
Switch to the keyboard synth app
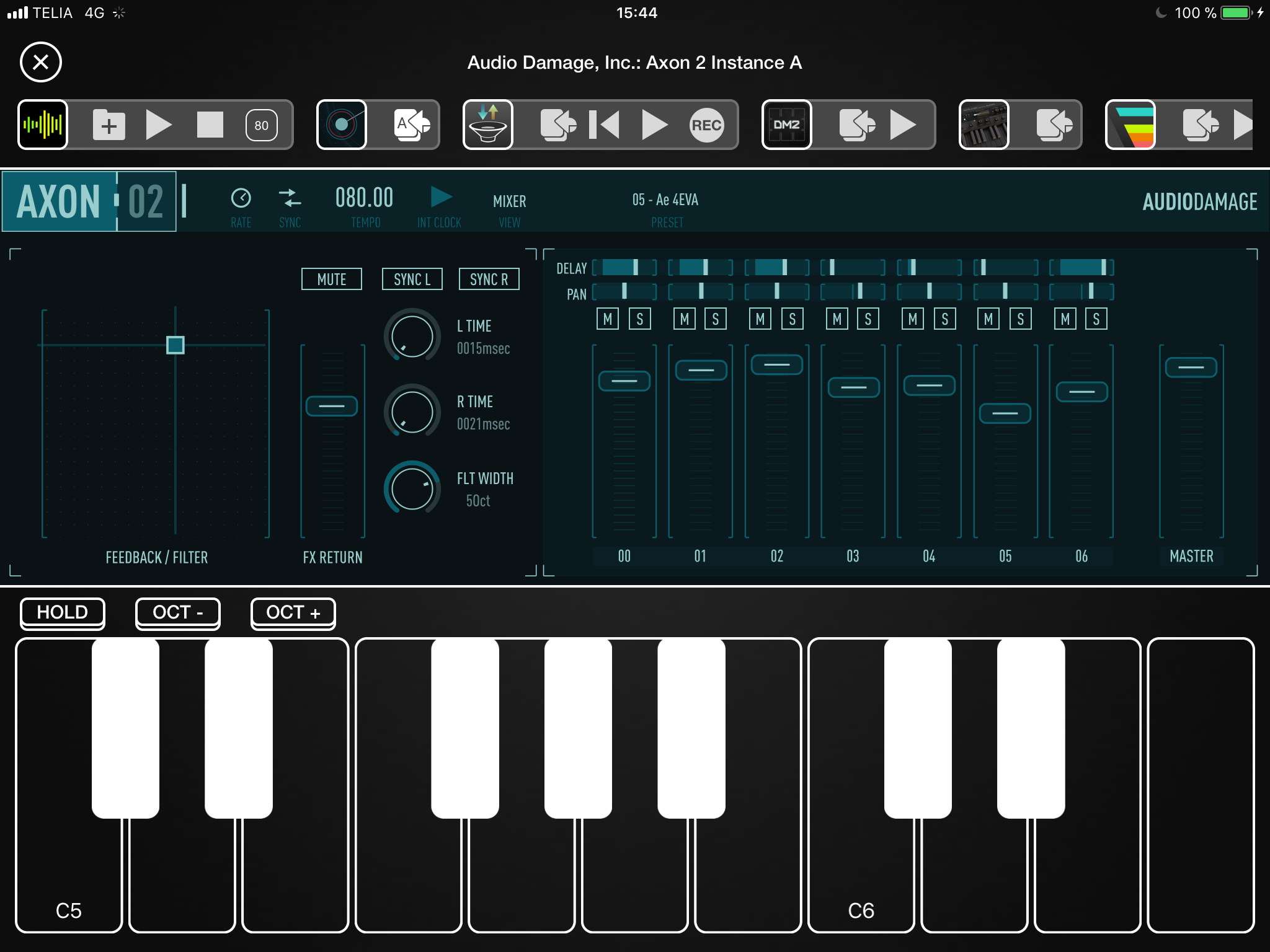point(1054,125)
